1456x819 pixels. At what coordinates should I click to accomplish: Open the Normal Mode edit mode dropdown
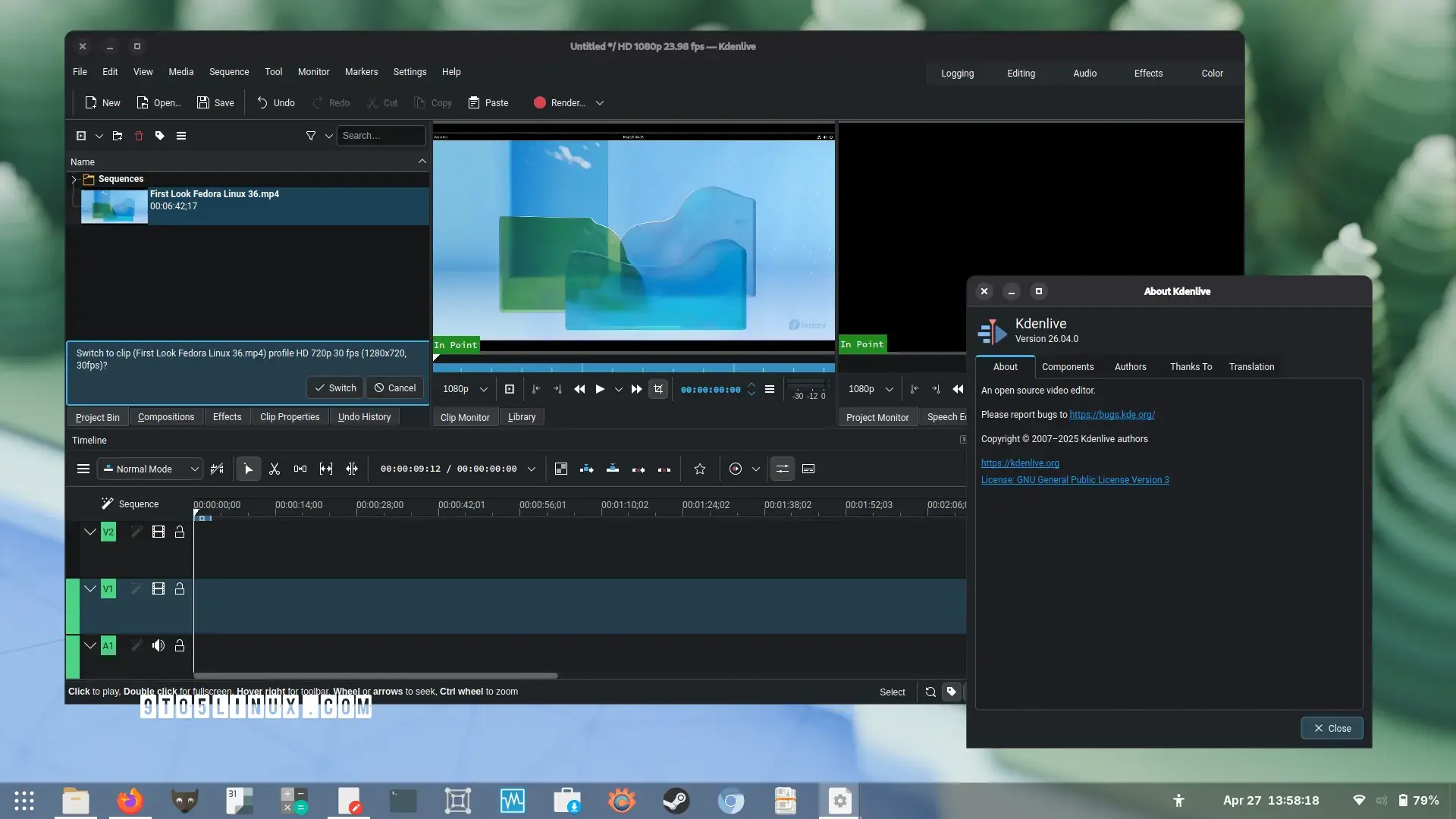(150, 469)
